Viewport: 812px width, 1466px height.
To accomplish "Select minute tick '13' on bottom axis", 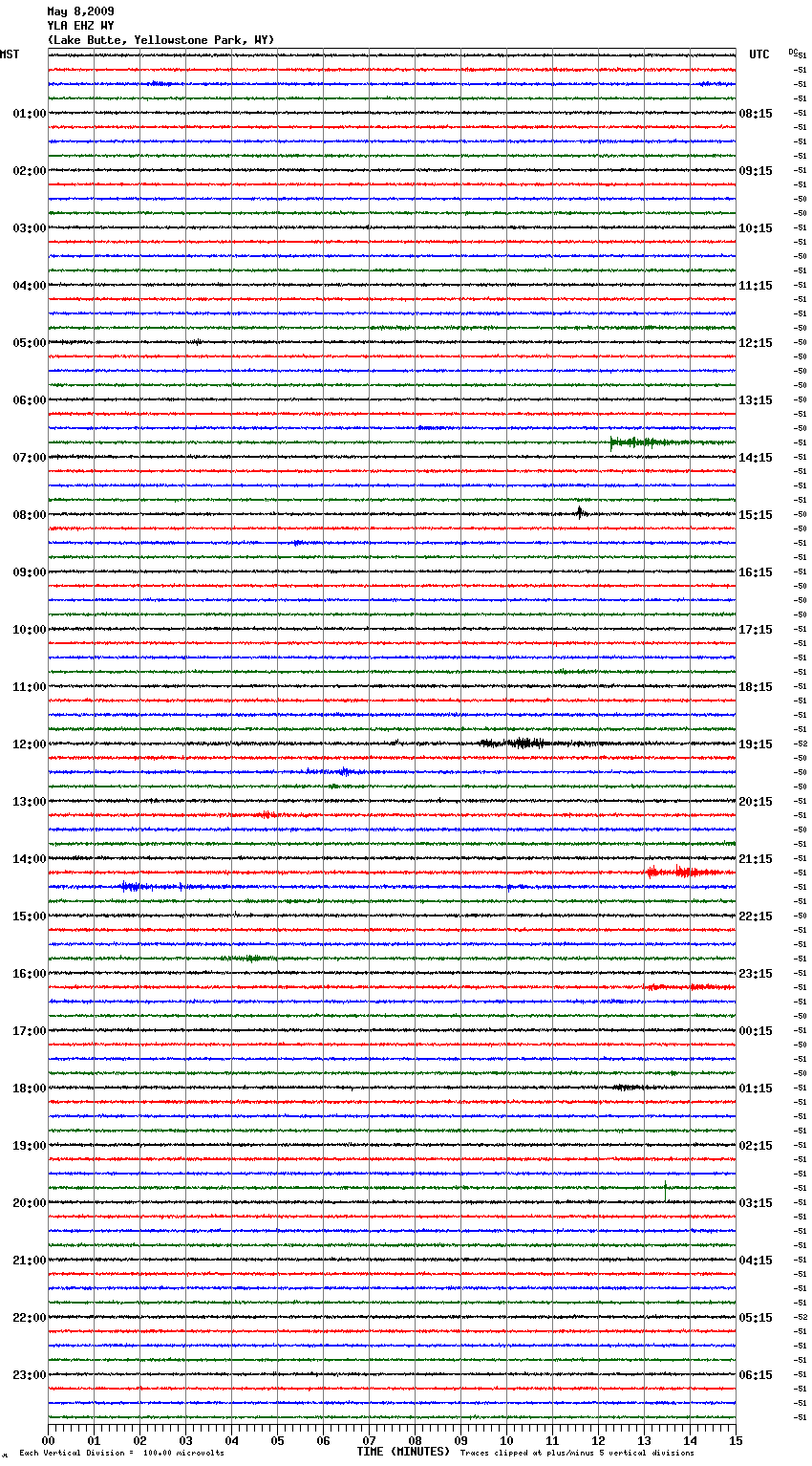I will click(644, 1440).
